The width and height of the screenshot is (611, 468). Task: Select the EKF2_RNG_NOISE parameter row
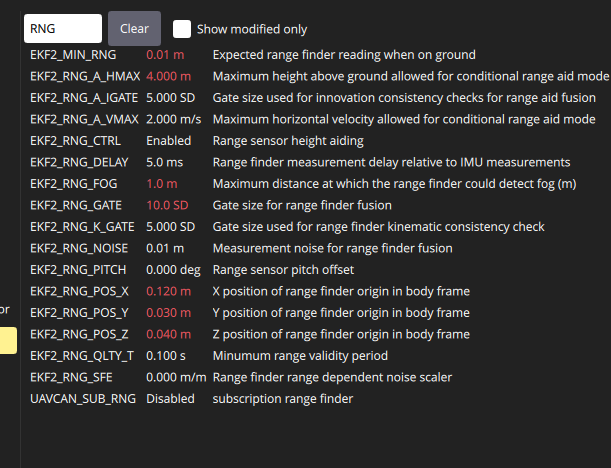pos(79,248)
